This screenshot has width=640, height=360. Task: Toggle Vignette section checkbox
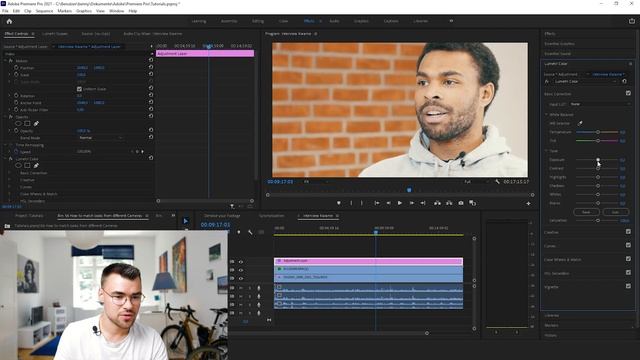[x=628, y=286]
